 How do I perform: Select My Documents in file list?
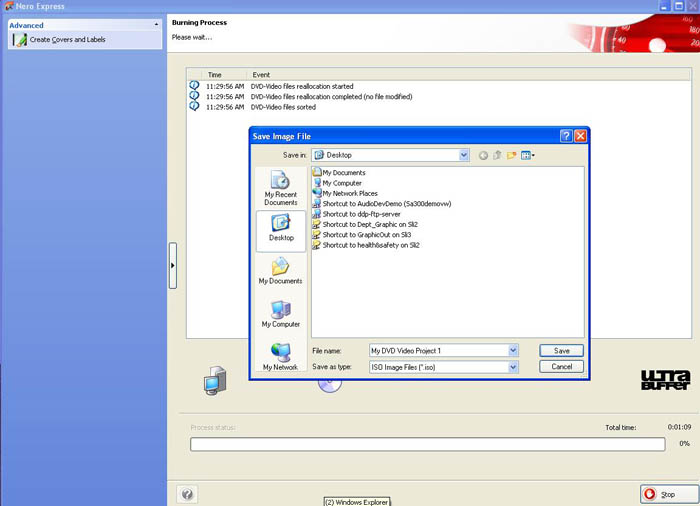339,172
